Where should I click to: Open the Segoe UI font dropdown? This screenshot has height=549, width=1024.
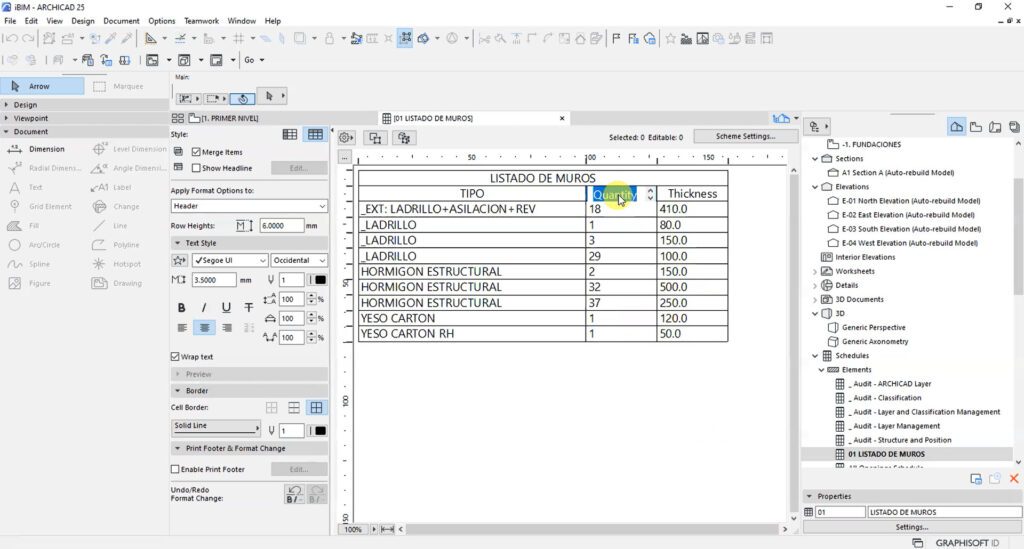tap(230, 260)
